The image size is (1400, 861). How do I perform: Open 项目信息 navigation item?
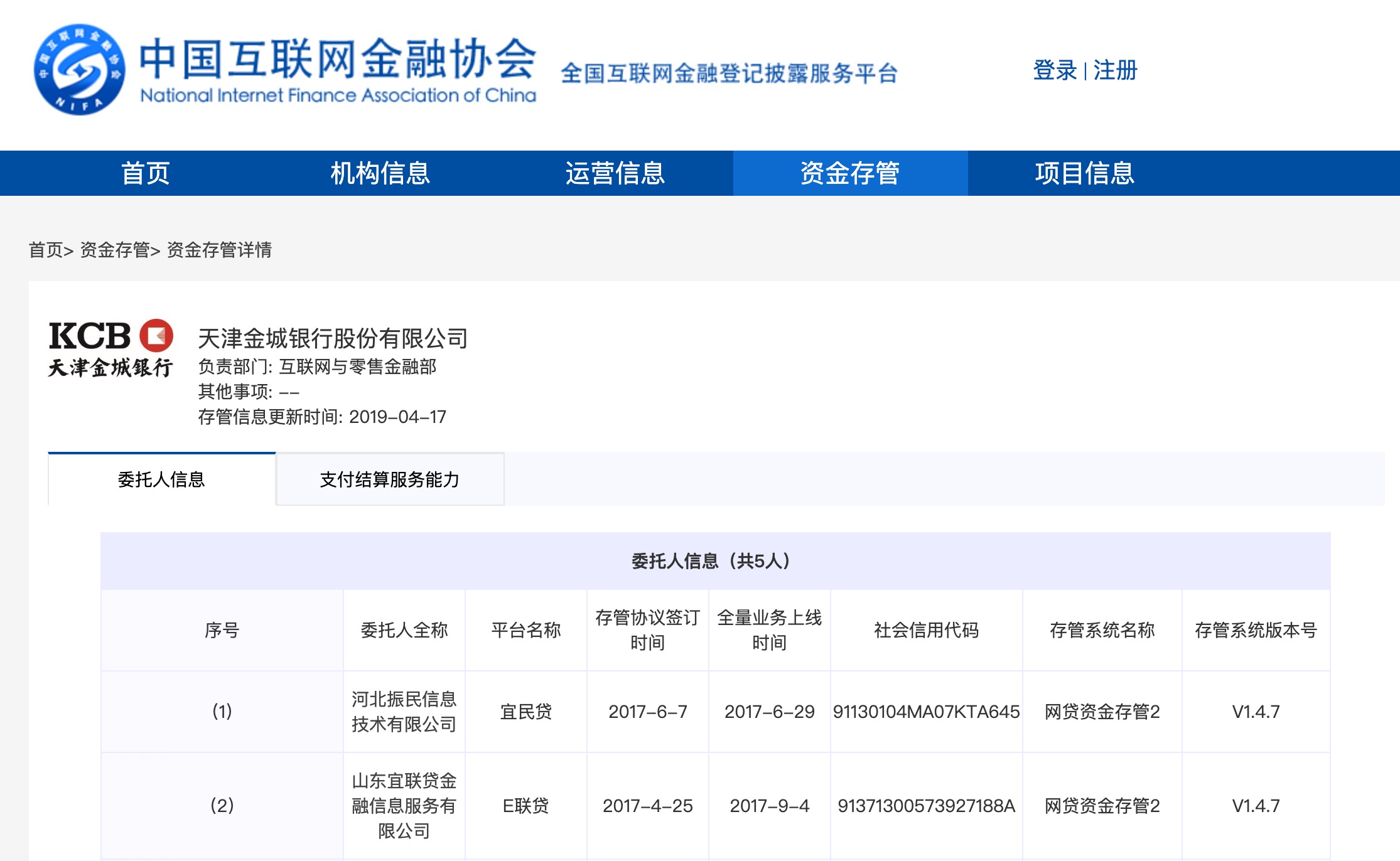pos(1084,173)
